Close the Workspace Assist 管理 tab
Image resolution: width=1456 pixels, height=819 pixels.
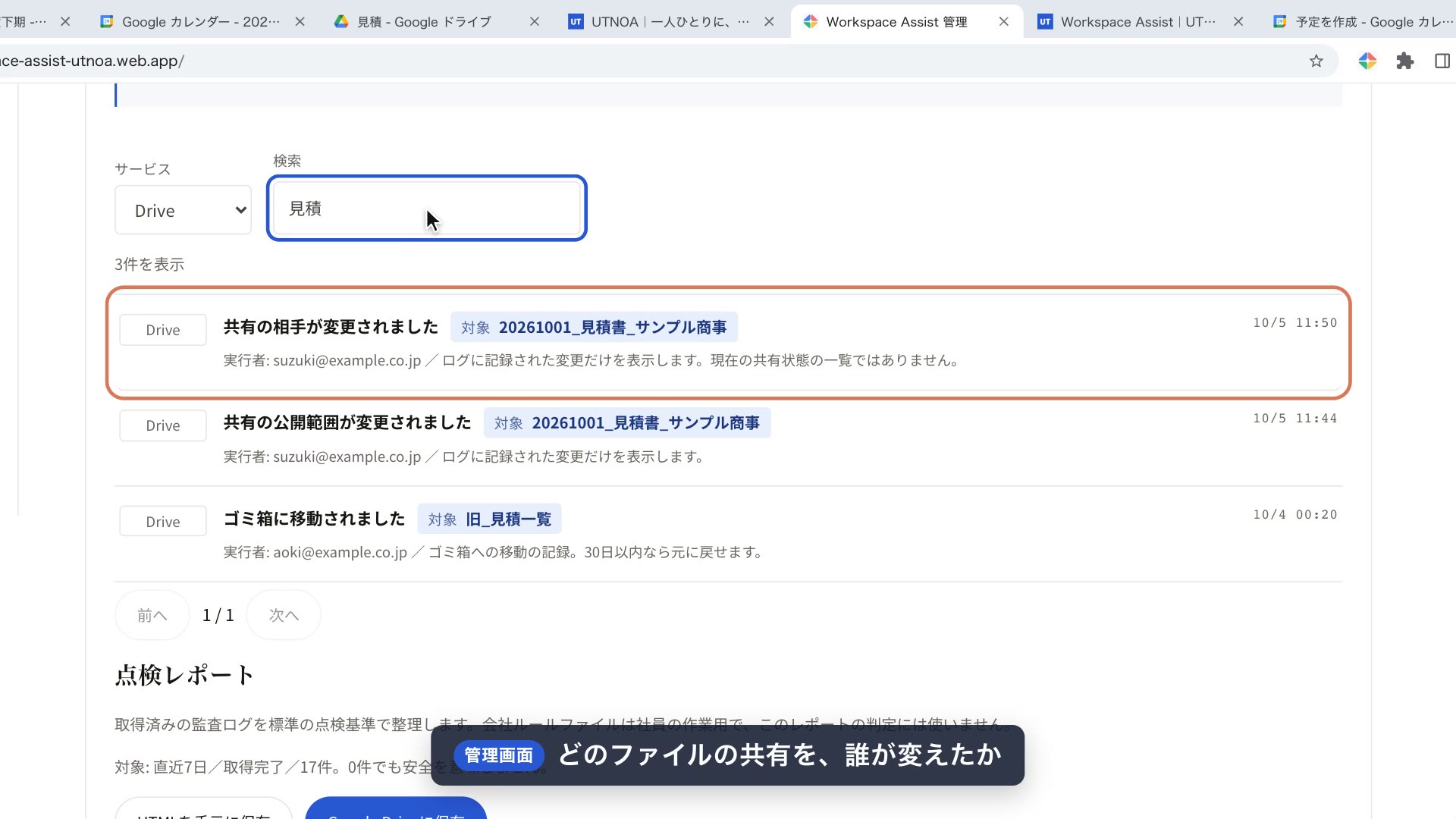coord(1003,22)
